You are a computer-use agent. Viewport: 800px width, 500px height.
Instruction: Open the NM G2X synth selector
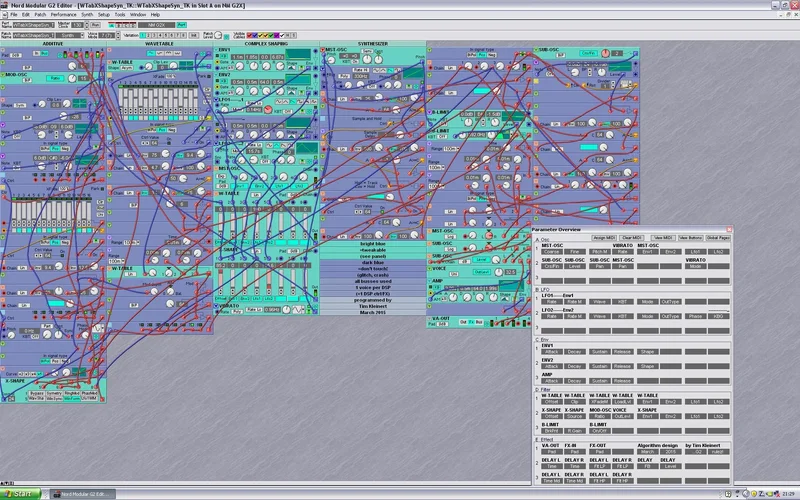click(158, 24)
